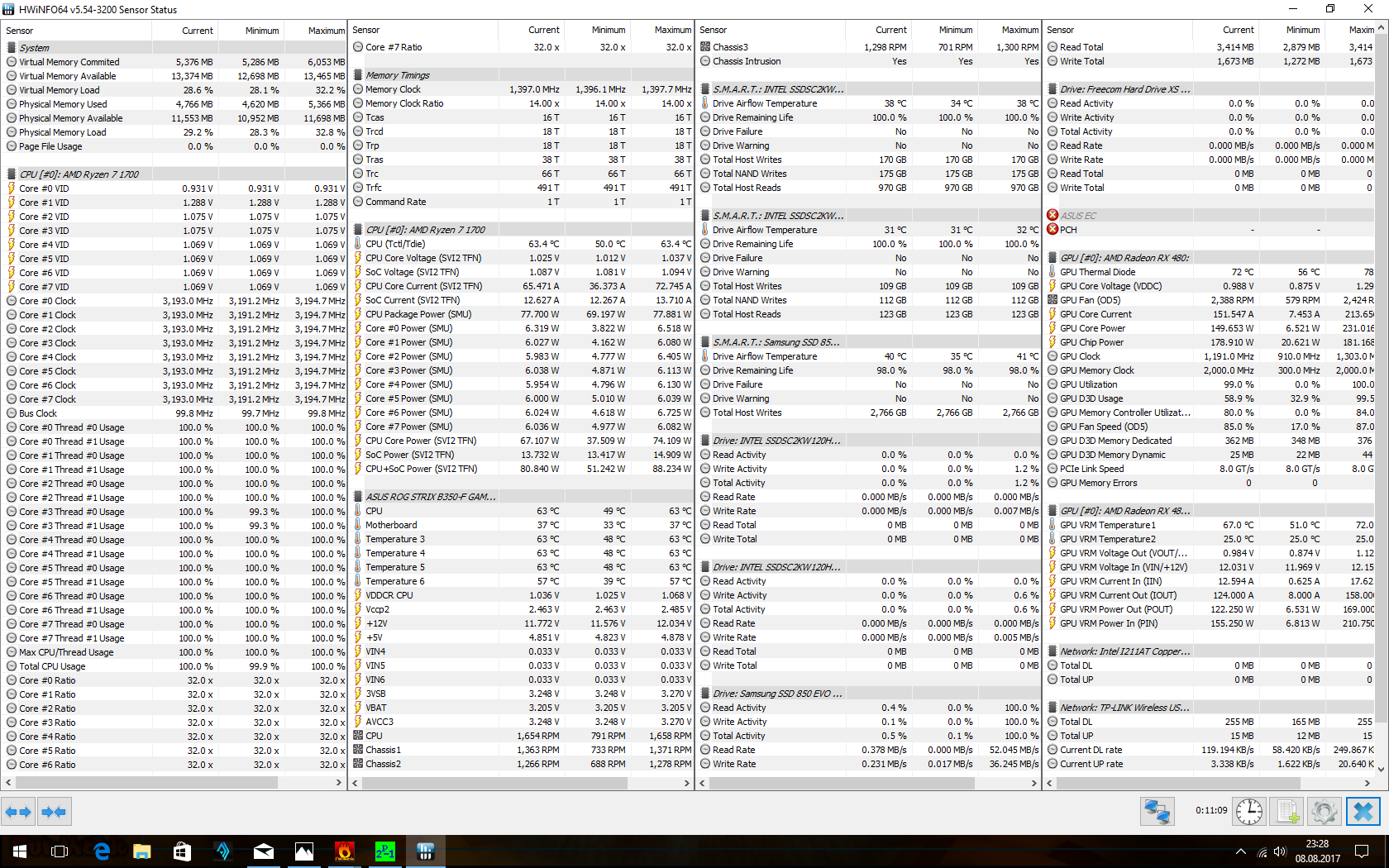1389x868 pixels.
Task: Select the Physical Memory Load row
Action: click(x=174, y=132)
